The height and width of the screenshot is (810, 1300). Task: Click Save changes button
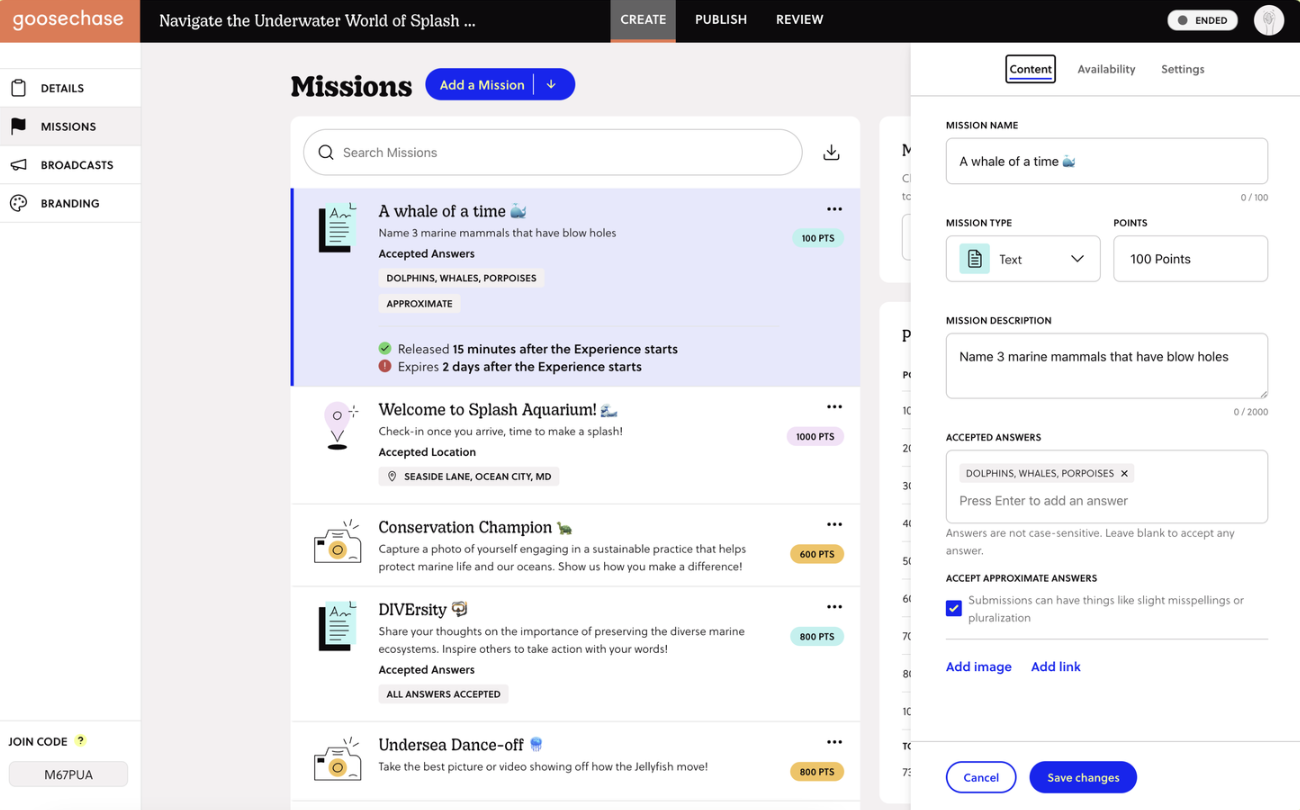tap(1083, 777)
